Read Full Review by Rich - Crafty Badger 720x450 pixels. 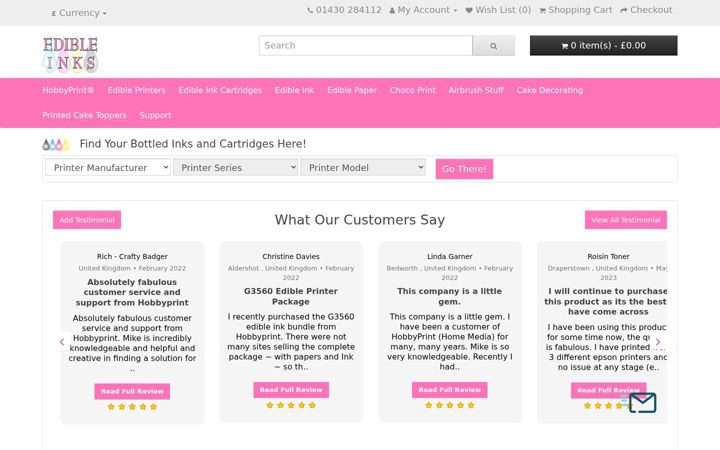tap(132, 391)
